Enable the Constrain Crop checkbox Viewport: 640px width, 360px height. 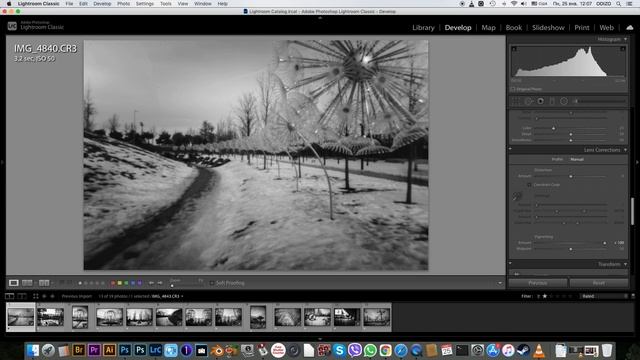pos(529,185)
